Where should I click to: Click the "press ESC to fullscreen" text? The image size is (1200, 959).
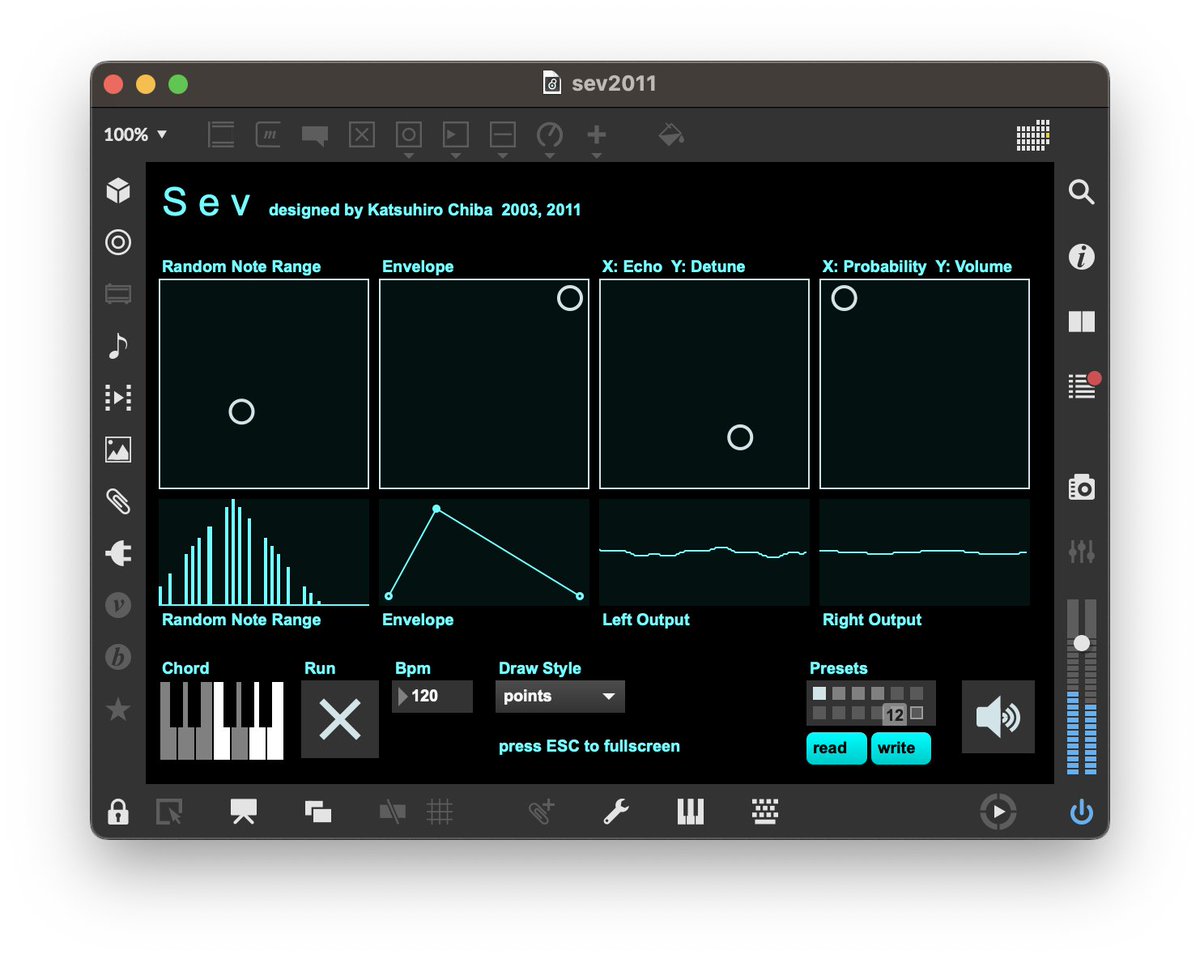coord(589,746)
